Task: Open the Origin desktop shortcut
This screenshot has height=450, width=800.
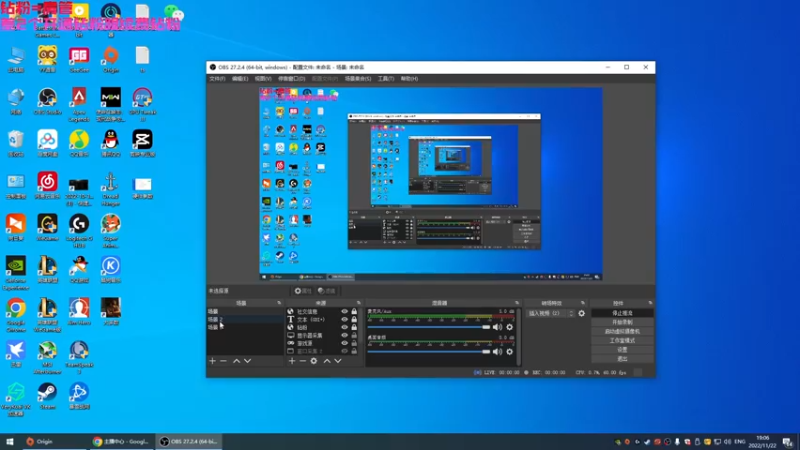Action: (111, 59)
